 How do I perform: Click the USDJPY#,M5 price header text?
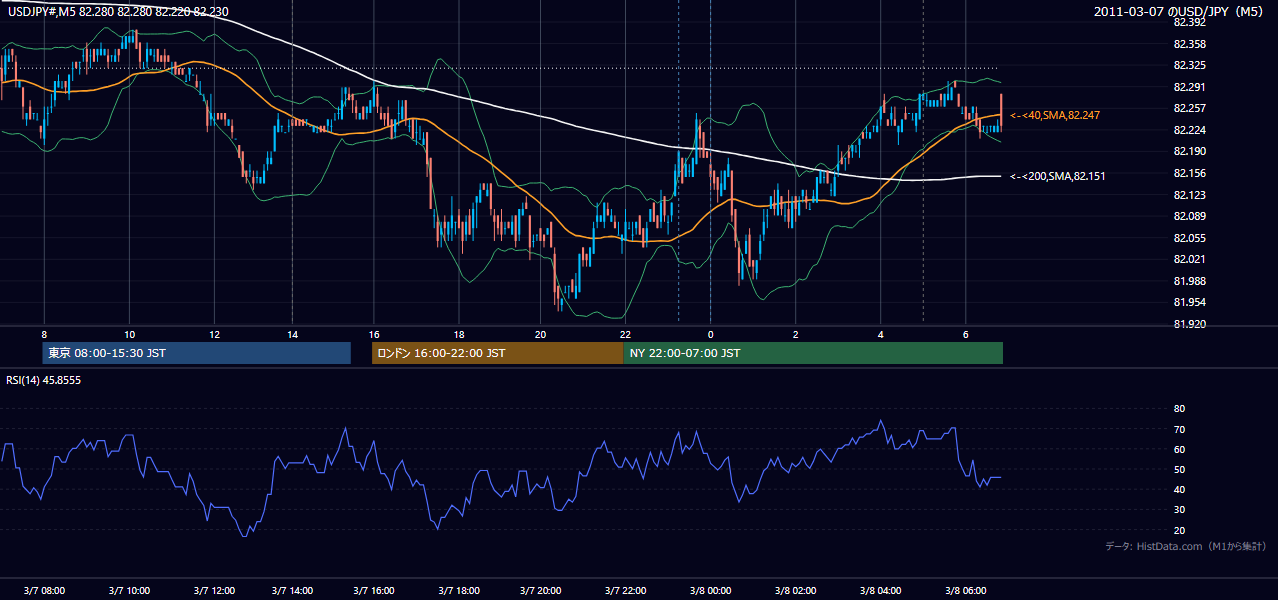[118, 12]
